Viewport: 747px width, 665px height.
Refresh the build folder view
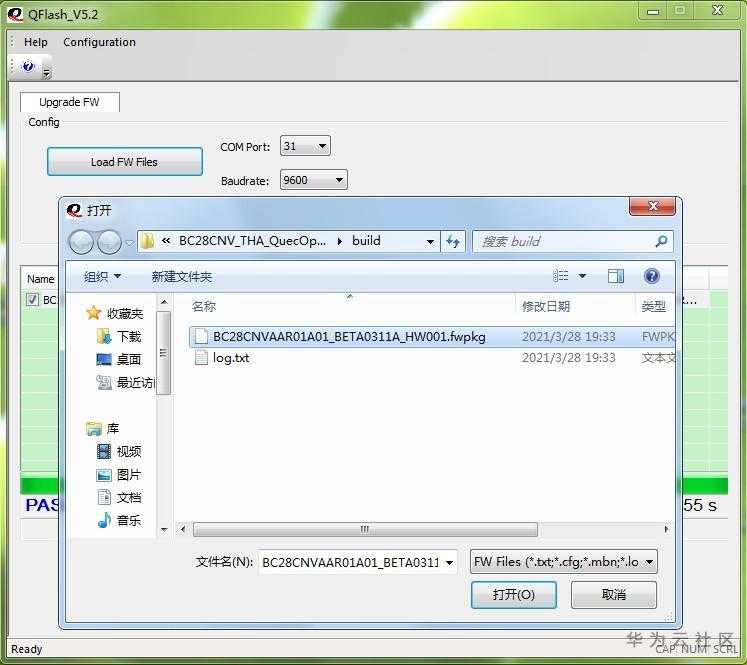453,242
